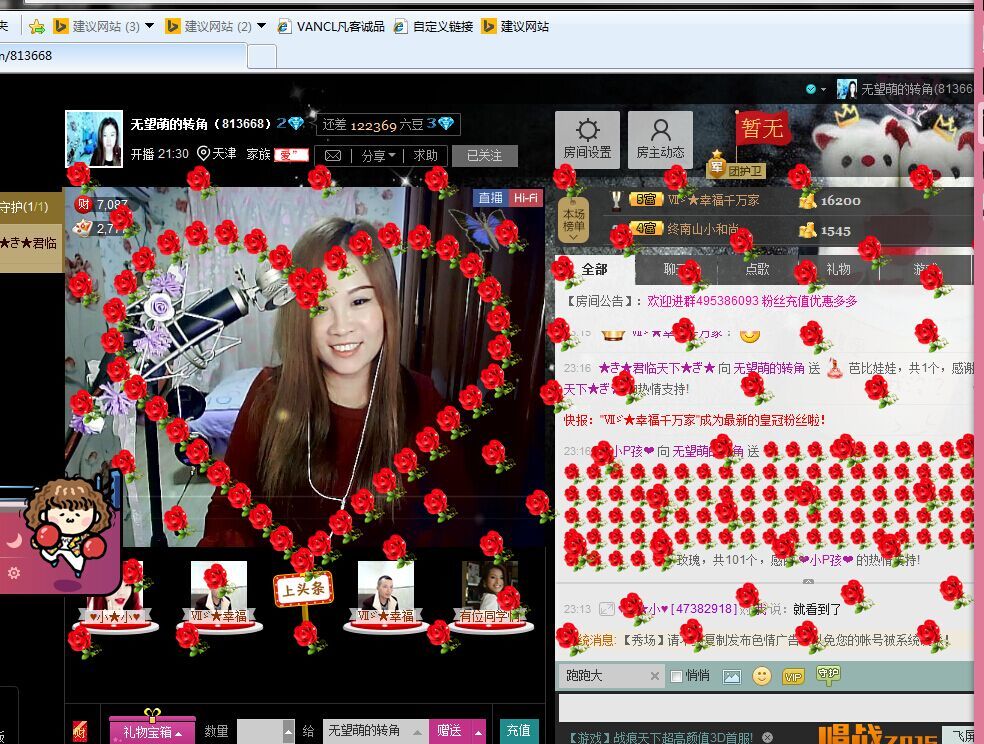The width and height of the screenshot is (984, 744).
Task: Expand the 分享 share dropdown
Action: 378,156
